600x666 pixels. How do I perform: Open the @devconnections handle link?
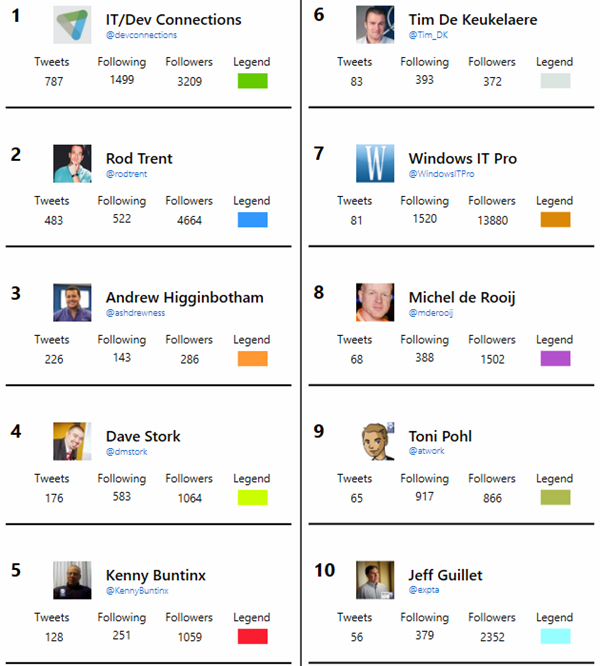click(142, 35)
